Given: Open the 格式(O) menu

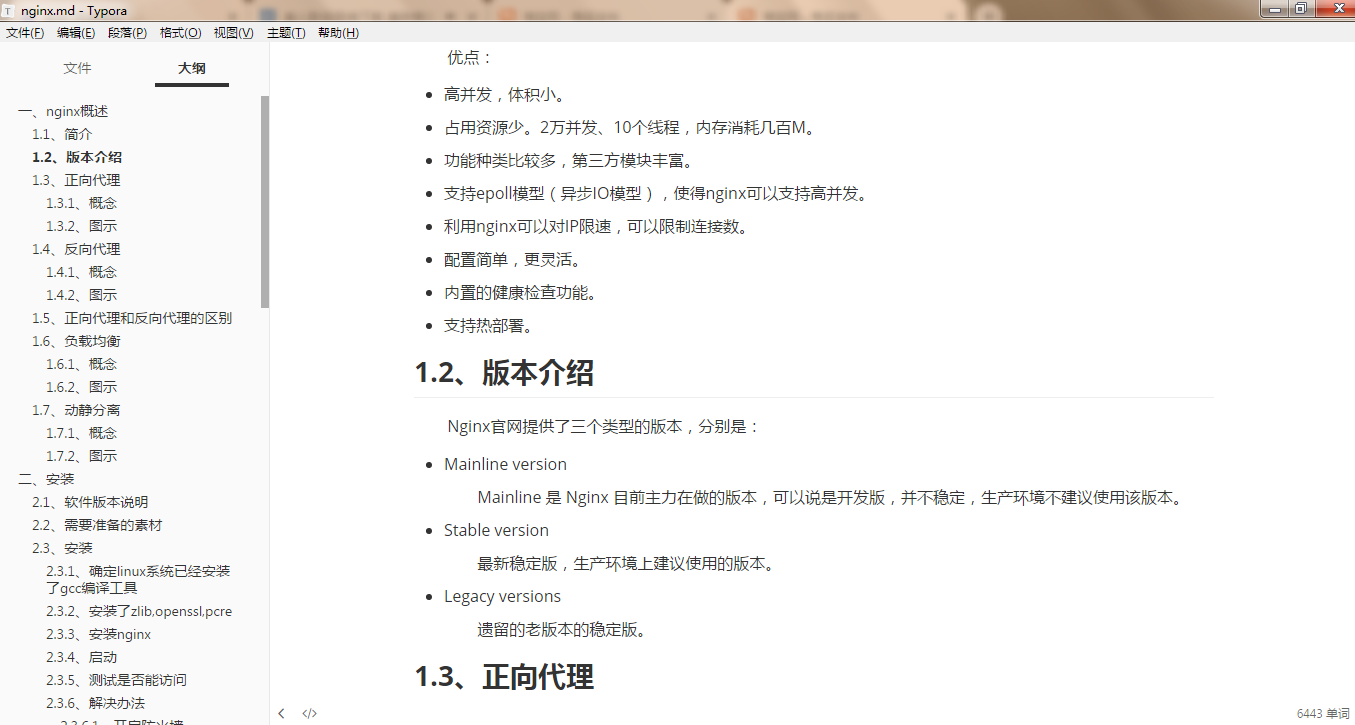Looking at the screenshot, I should point(179,32).
